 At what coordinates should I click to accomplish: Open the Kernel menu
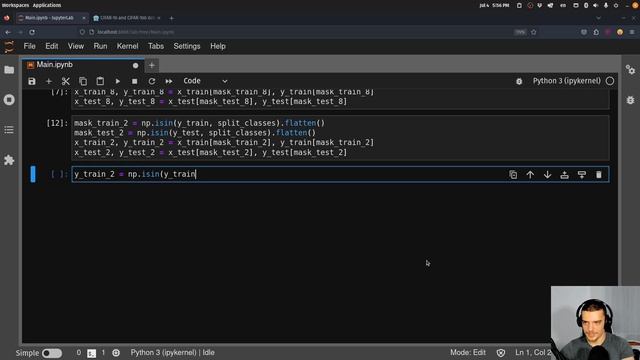pos(127,46)
